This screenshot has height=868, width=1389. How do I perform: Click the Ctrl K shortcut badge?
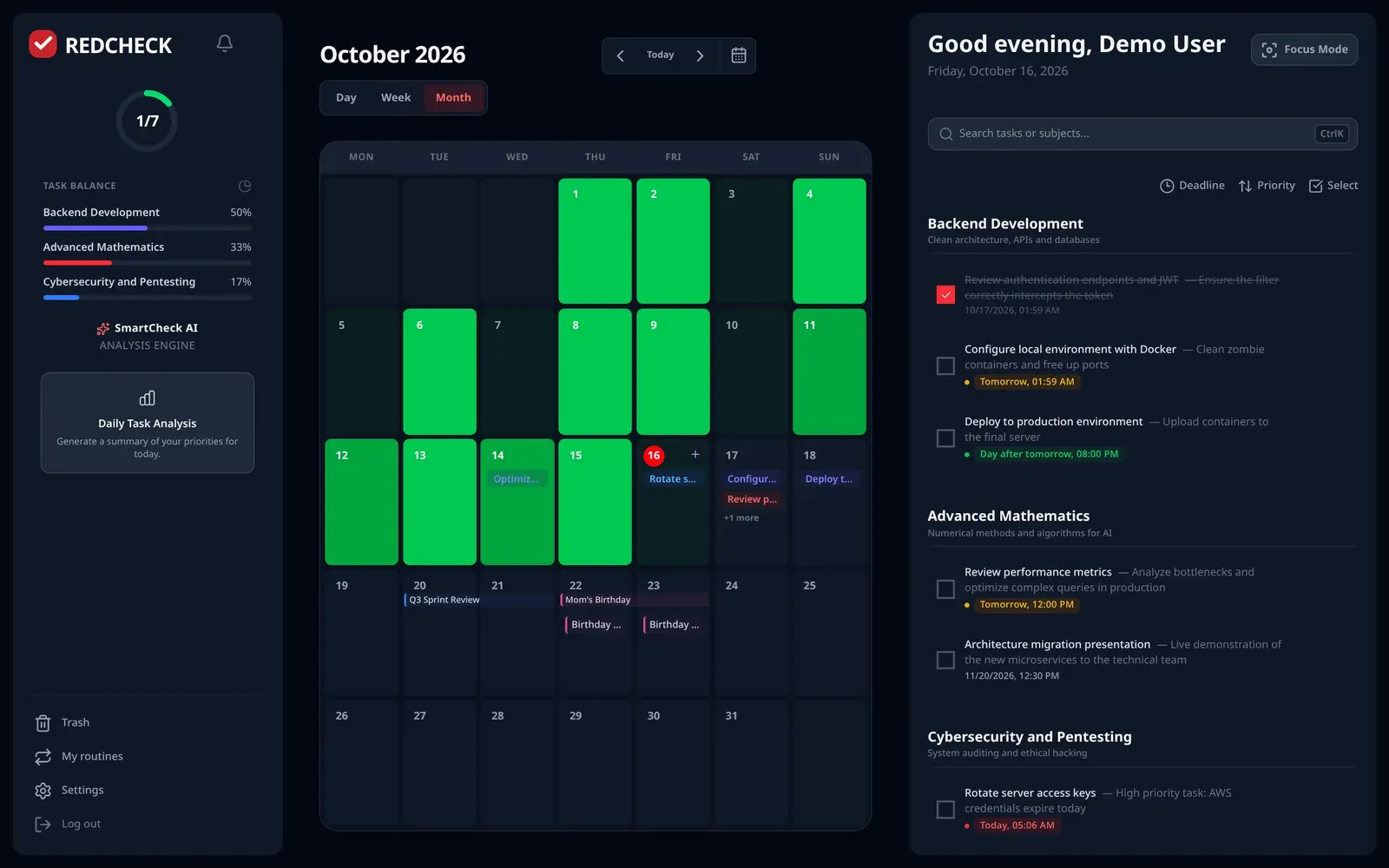click(1332, 134)
